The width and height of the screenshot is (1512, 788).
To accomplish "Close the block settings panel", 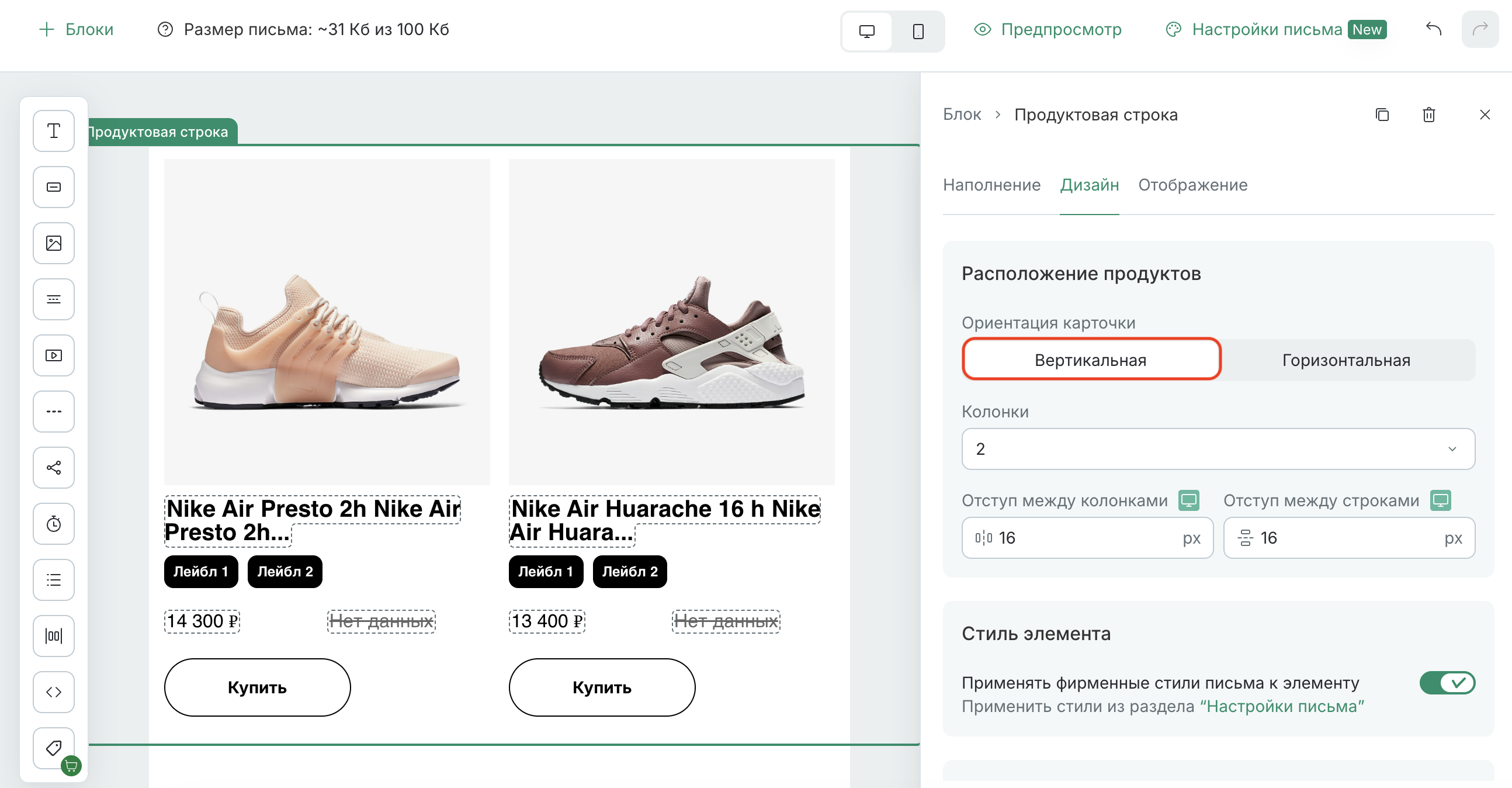I will tap(1485, 115).
